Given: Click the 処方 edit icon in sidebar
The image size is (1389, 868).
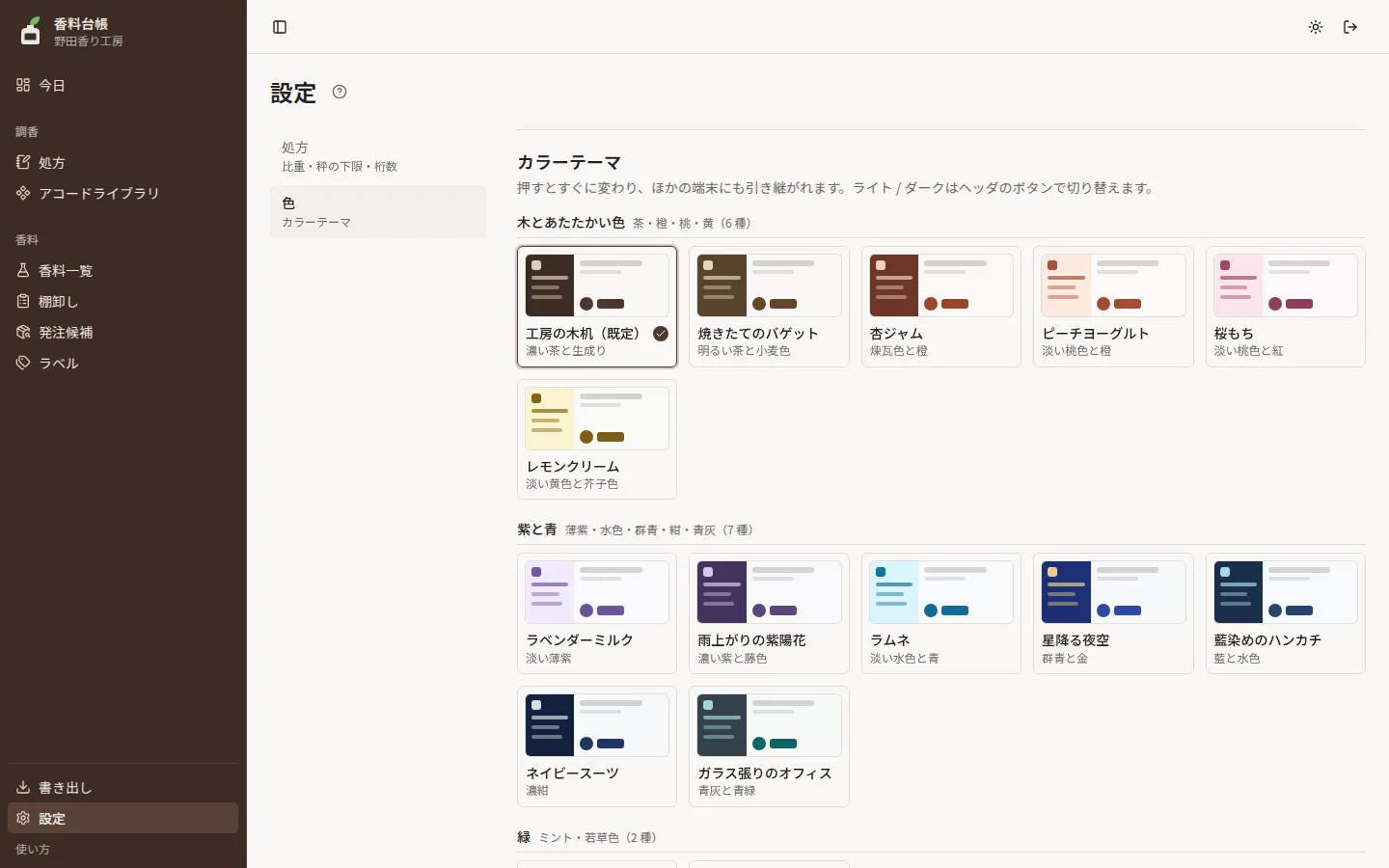Looking at the screenshot, I should [x=23, y=162].
